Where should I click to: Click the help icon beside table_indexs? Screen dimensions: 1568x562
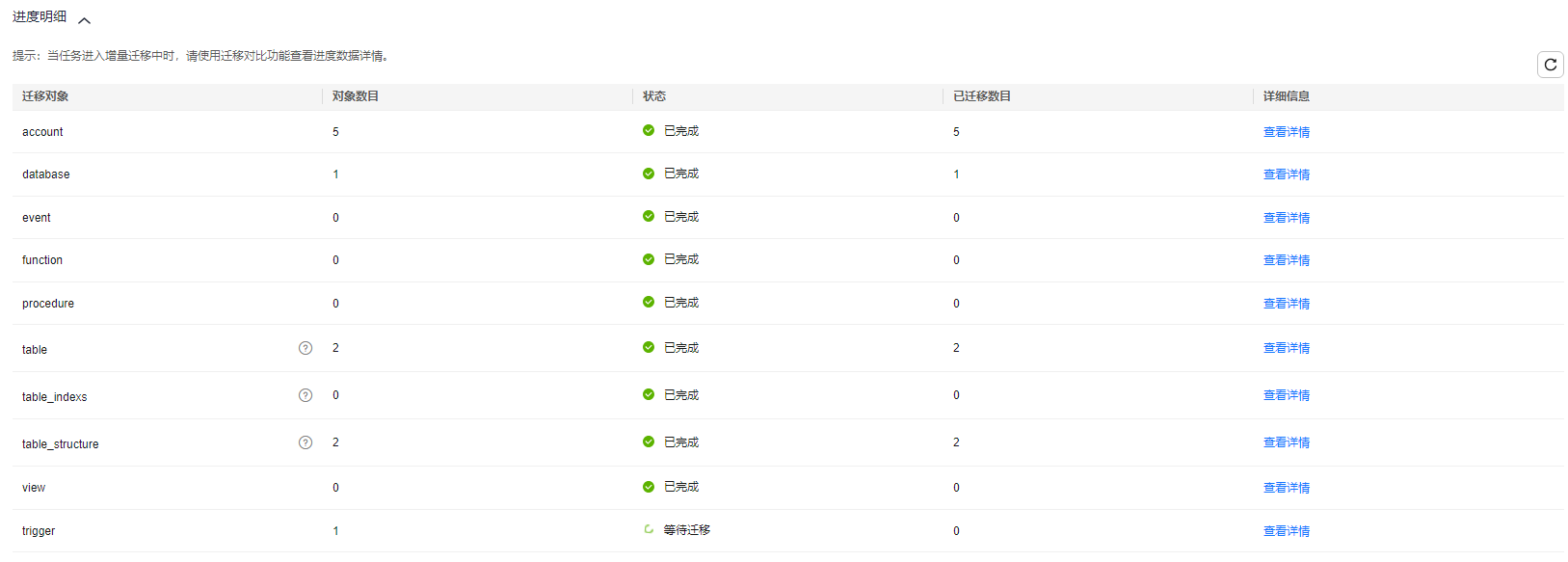[306, 395]
